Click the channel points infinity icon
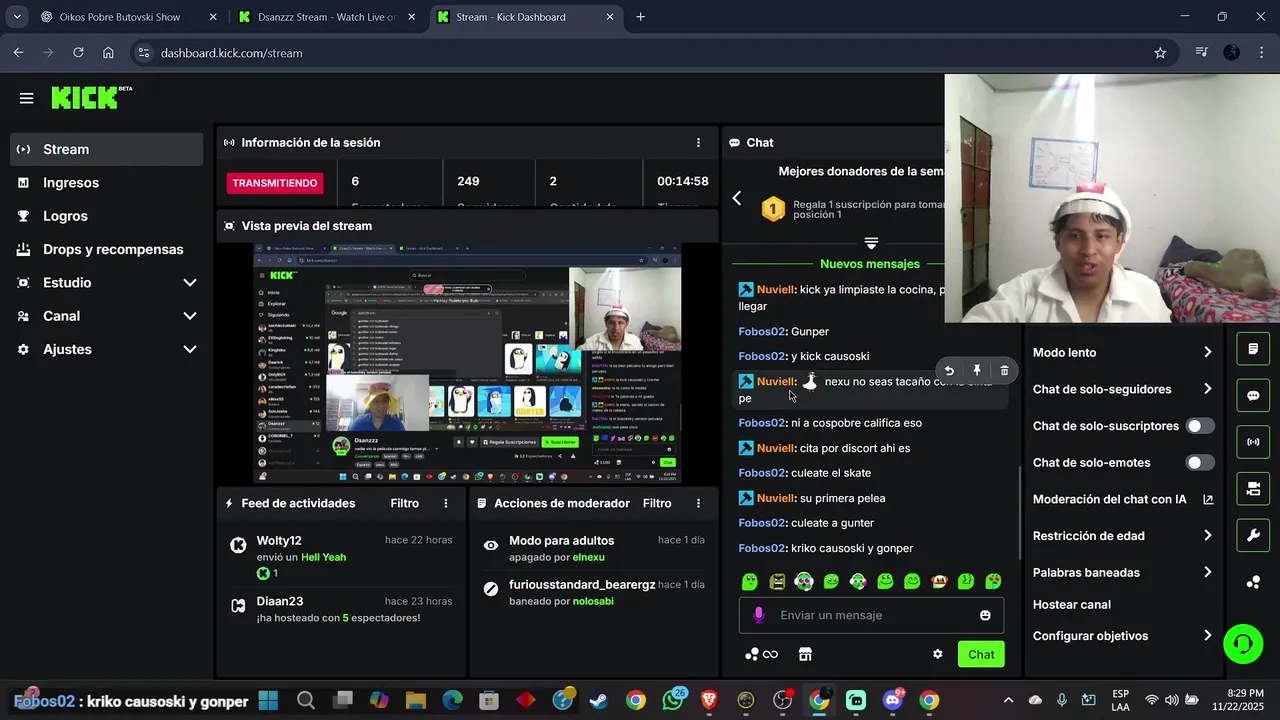1280x720 pixels. [x=762, y=654]
